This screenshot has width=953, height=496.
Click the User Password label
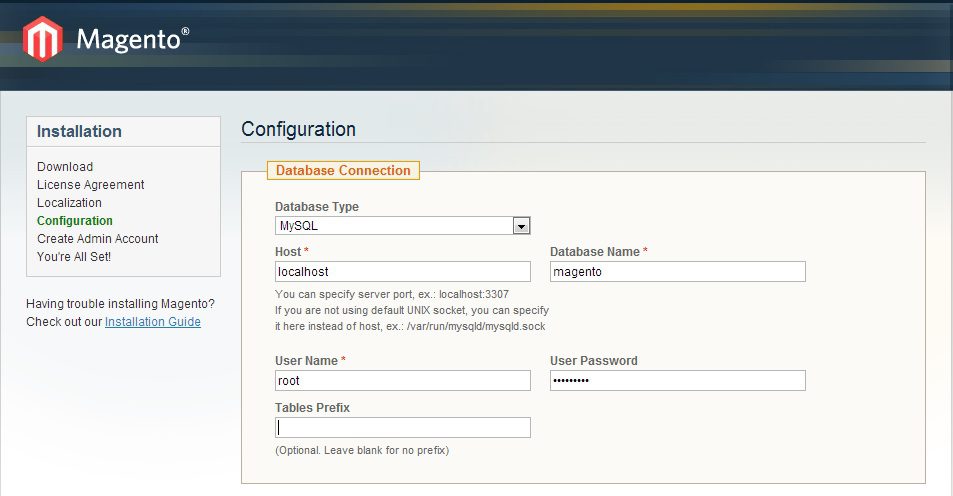[x=594, y=360]
